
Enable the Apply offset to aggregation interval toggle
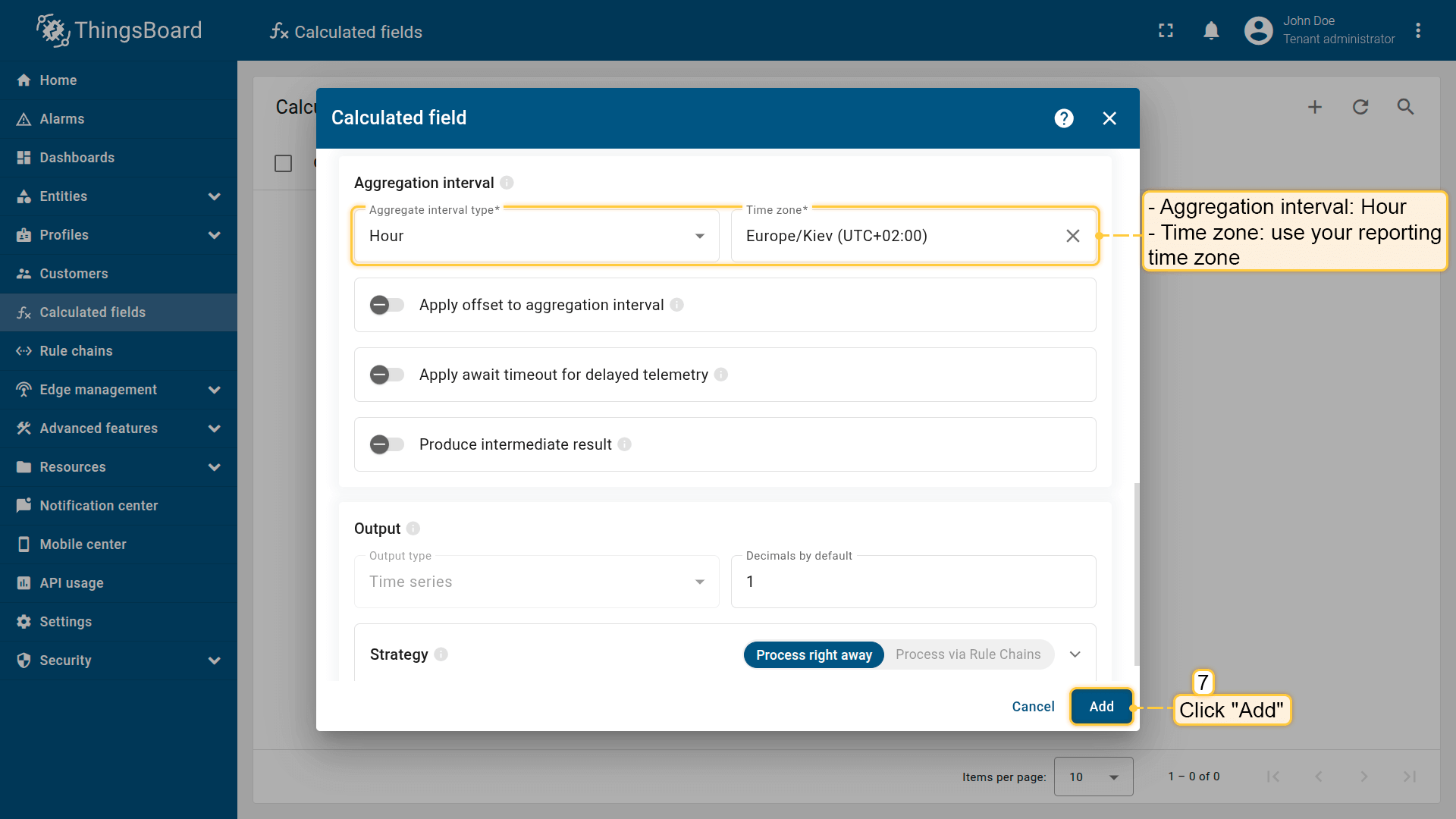(387, 305)
